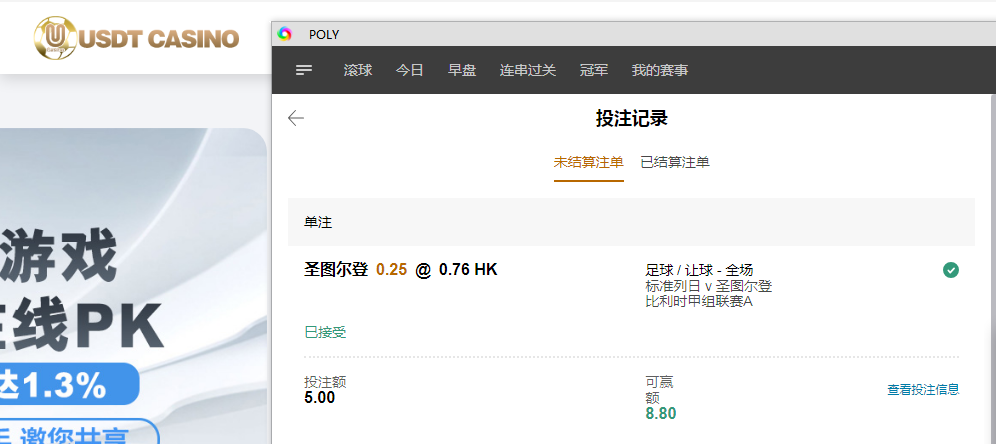Open the hamburger menu icon
The height and width of the screenshot is (444, 996).
click(x=305, y=70)
